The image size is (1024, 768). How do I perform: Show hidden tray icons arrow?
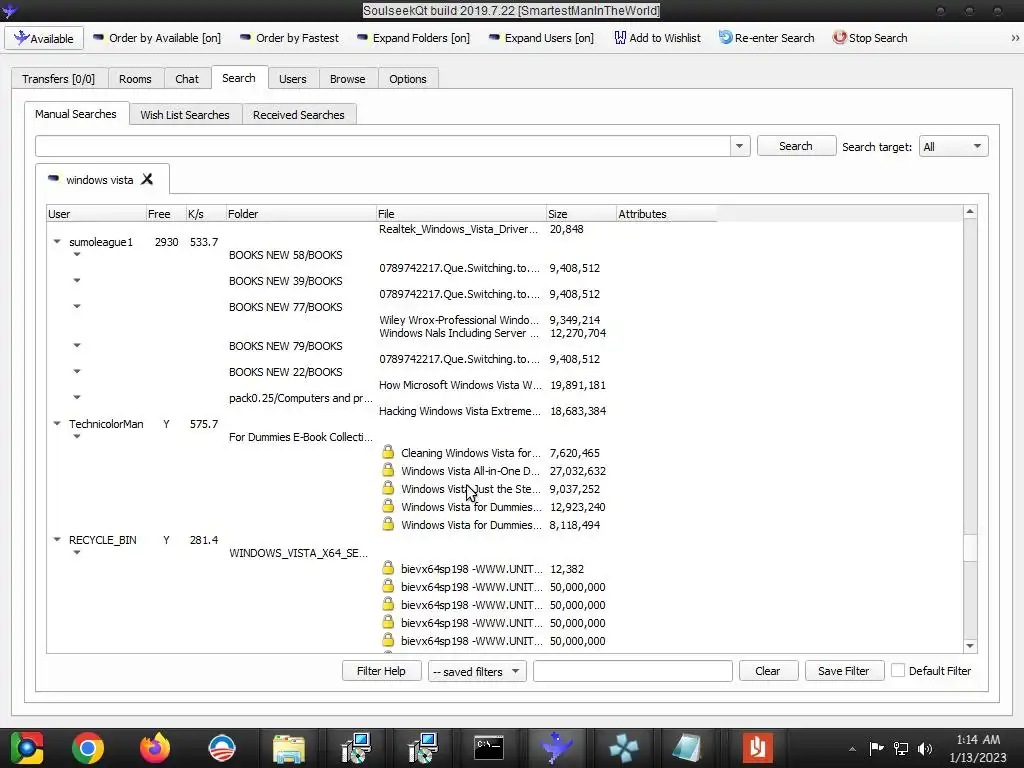coord(852,749)
